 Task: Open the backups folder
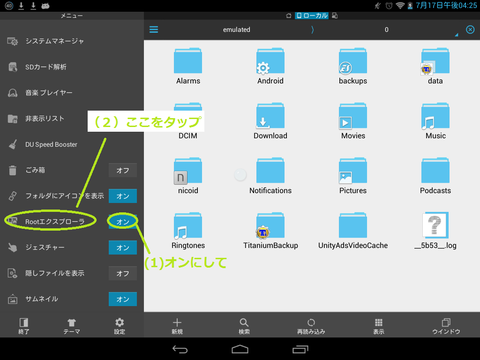click(x=353, y=66)
